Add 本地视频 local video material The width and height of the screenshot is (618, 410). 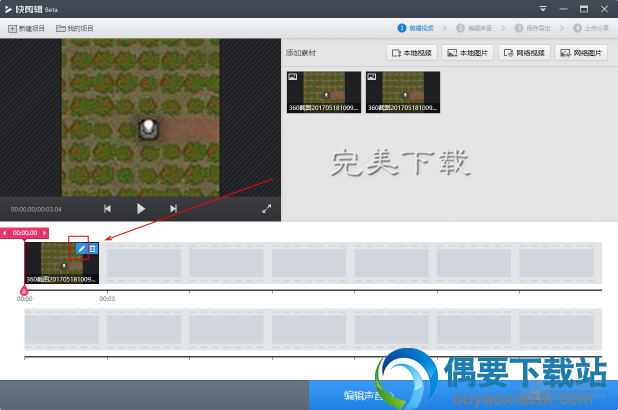click(x=412, y=53)
